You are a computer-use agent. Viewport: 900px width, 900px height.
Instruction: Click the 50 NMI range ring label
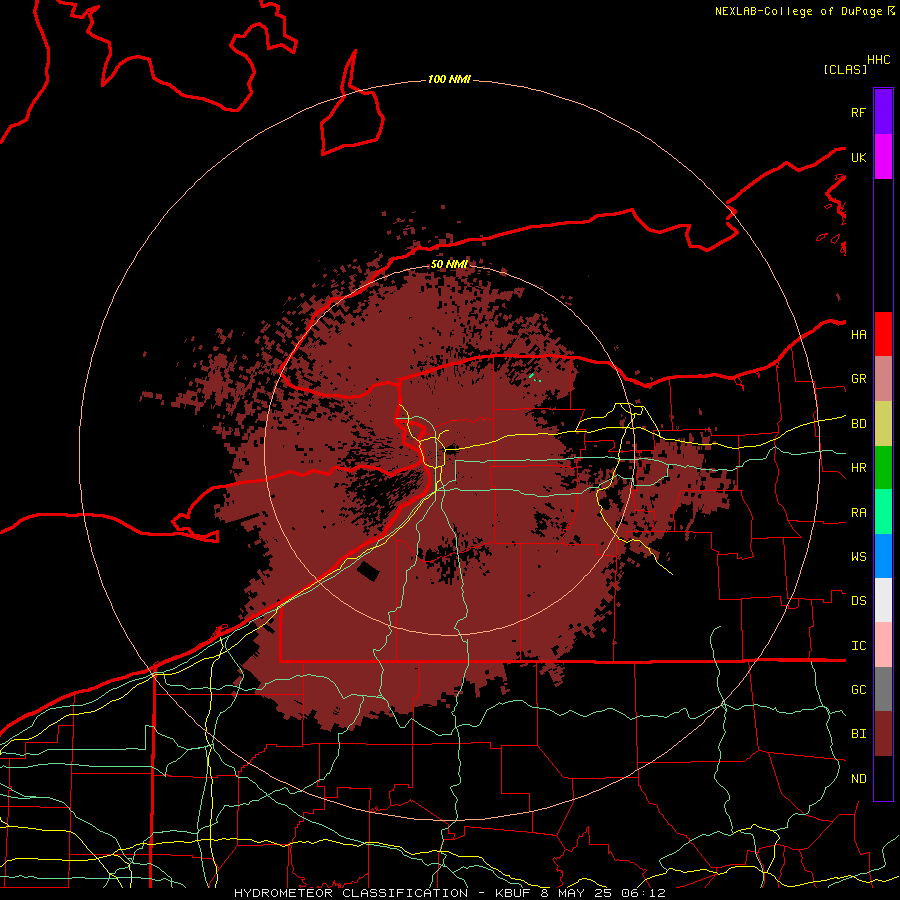(449, 264)
